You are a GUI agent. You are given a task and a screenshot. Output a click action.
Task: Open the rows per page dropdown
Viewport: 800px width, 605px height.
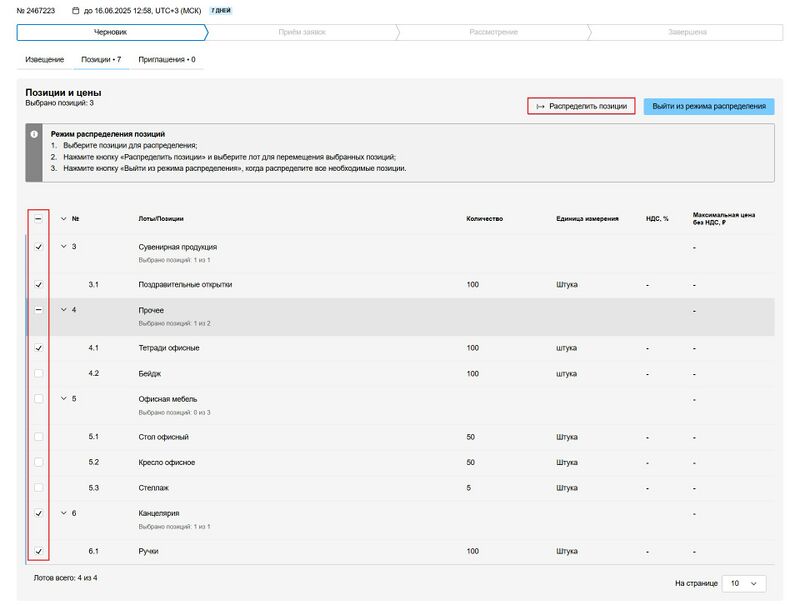coord(745,583)
